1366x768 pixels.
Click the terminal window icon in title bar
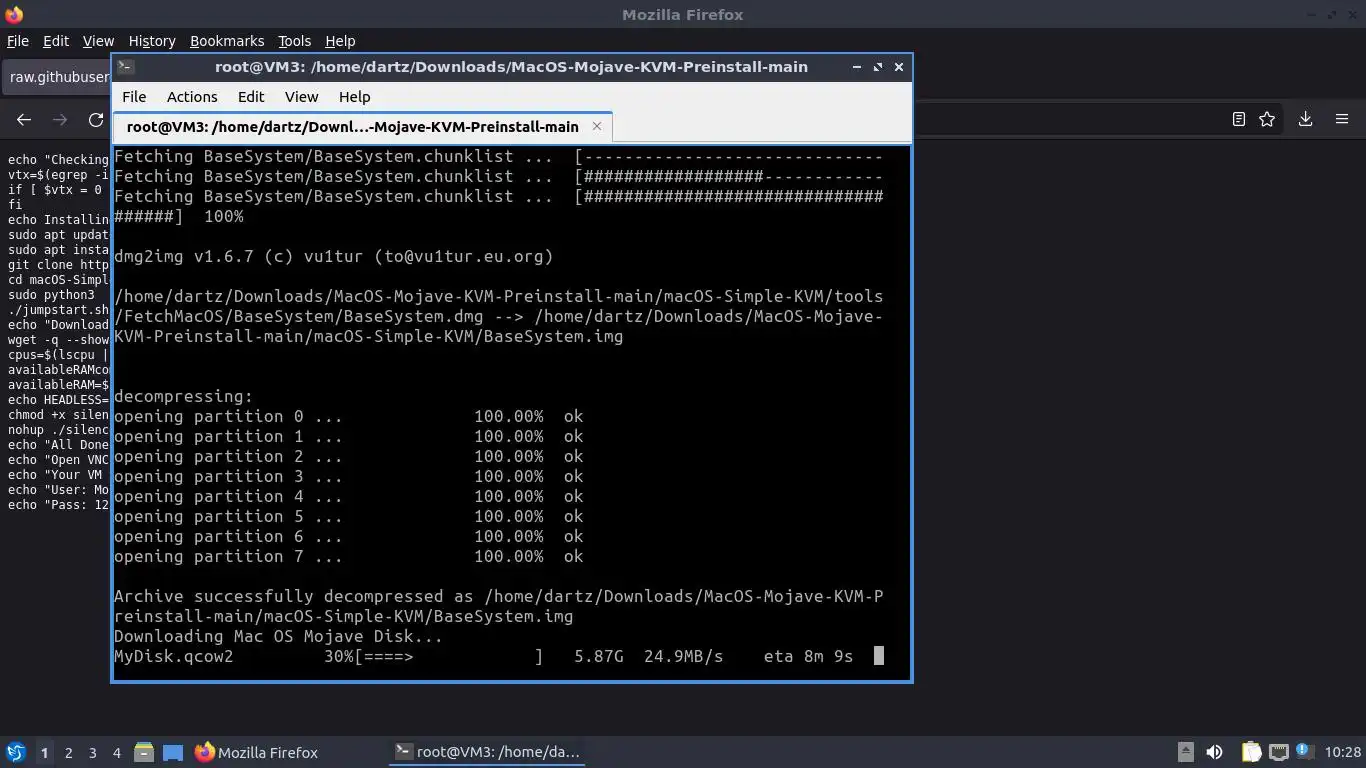click(126, 67)
